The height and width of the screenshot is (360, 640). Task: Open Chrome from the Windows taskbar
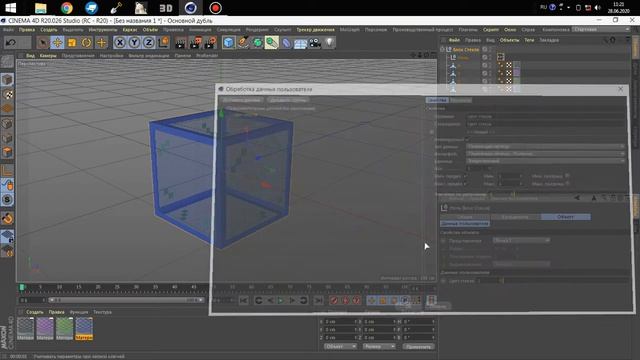(x=67, y=8)
